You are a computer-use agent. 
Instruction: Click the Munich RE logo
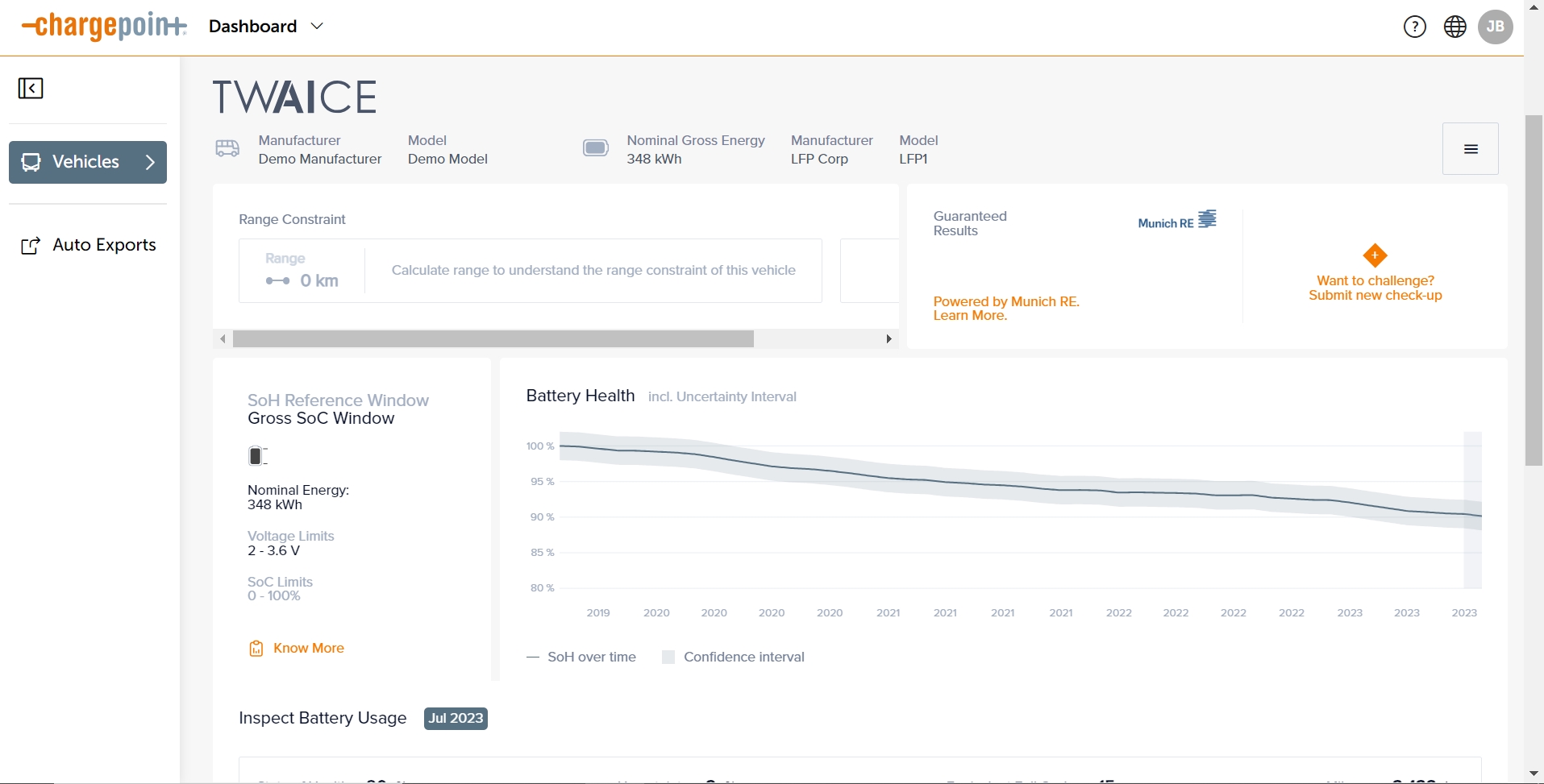(1177, 221)
